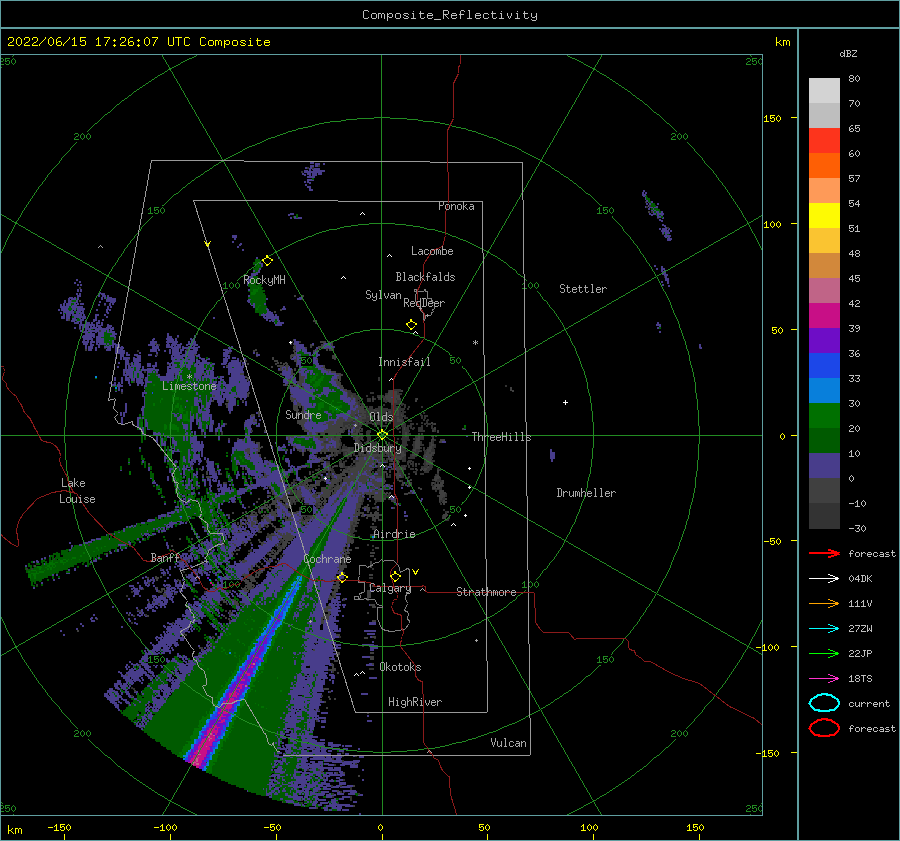Click the white cross marker east of ThreeHills

[x=565, y=402]
